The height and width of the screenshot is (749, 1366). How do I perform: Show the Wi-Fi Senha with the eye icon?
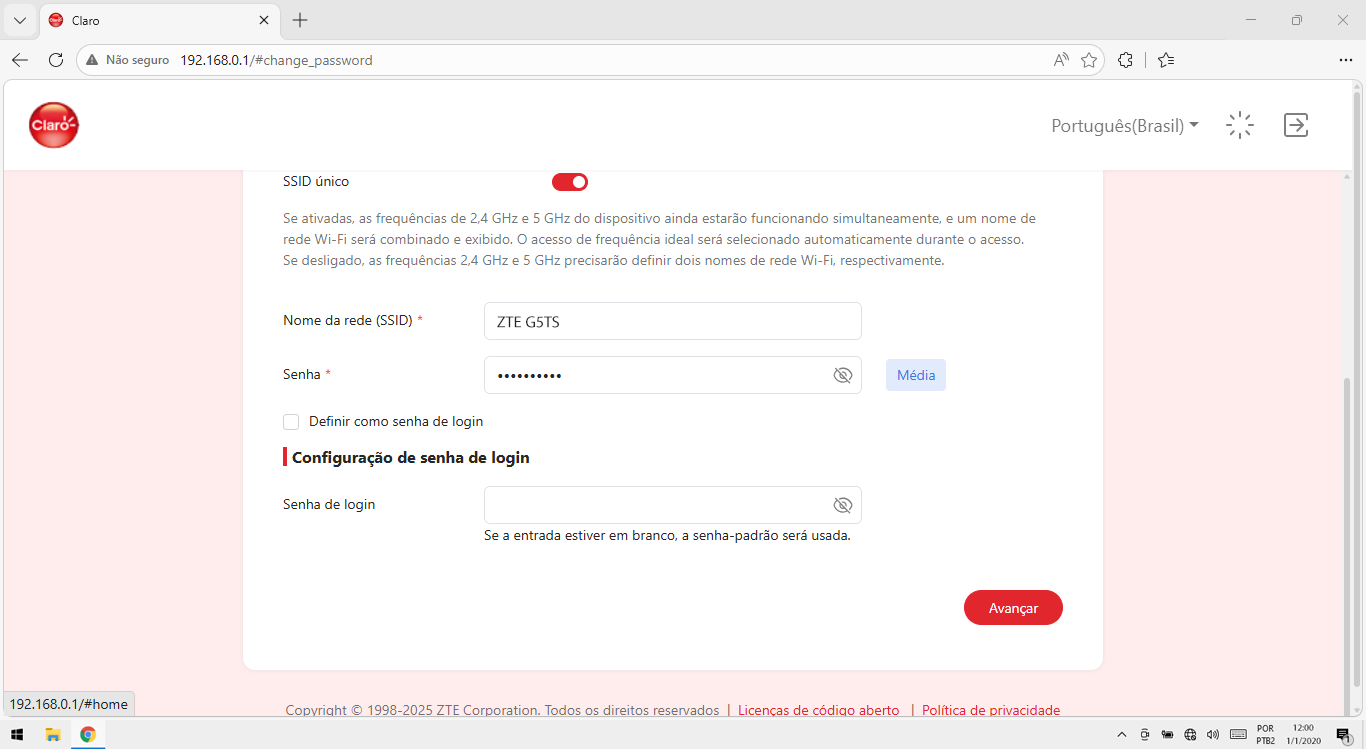click(x=842, y=375)
